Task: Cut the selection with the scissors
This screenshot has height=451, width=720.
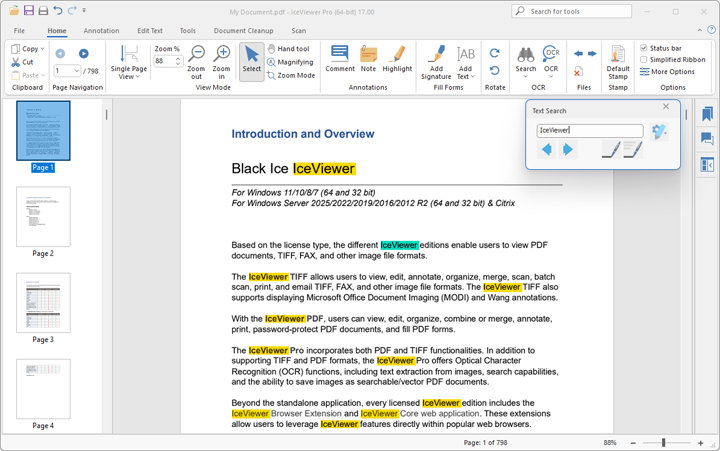Action: [x=22, y=62]
